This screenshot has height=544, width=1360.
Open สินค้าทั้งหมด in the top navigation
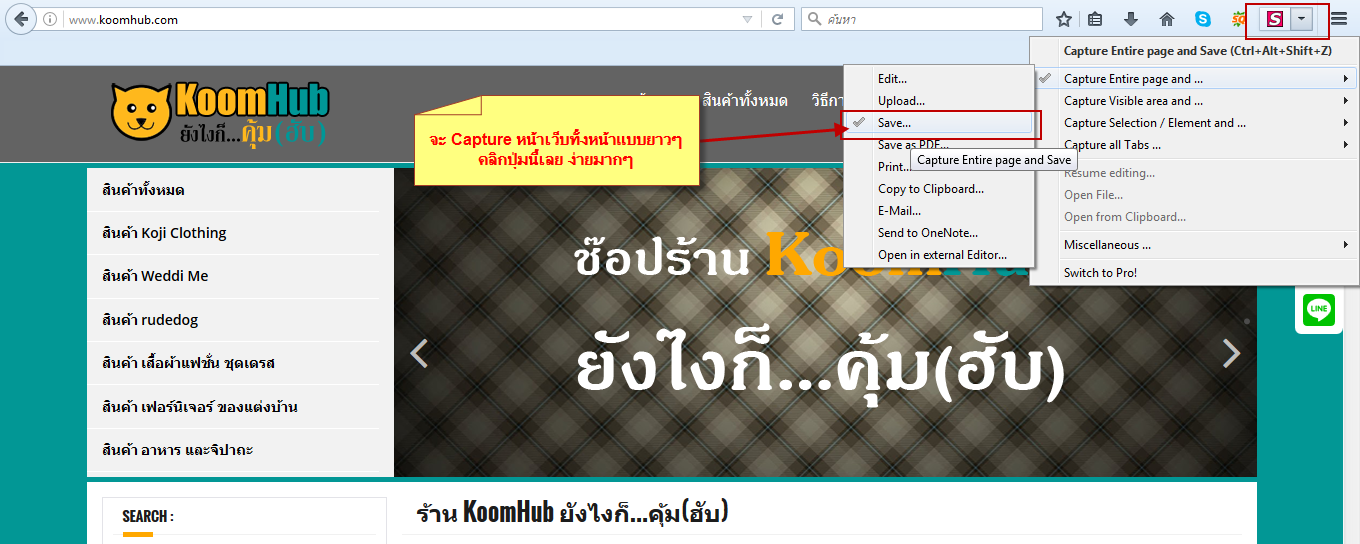click(x=745, y=101)
